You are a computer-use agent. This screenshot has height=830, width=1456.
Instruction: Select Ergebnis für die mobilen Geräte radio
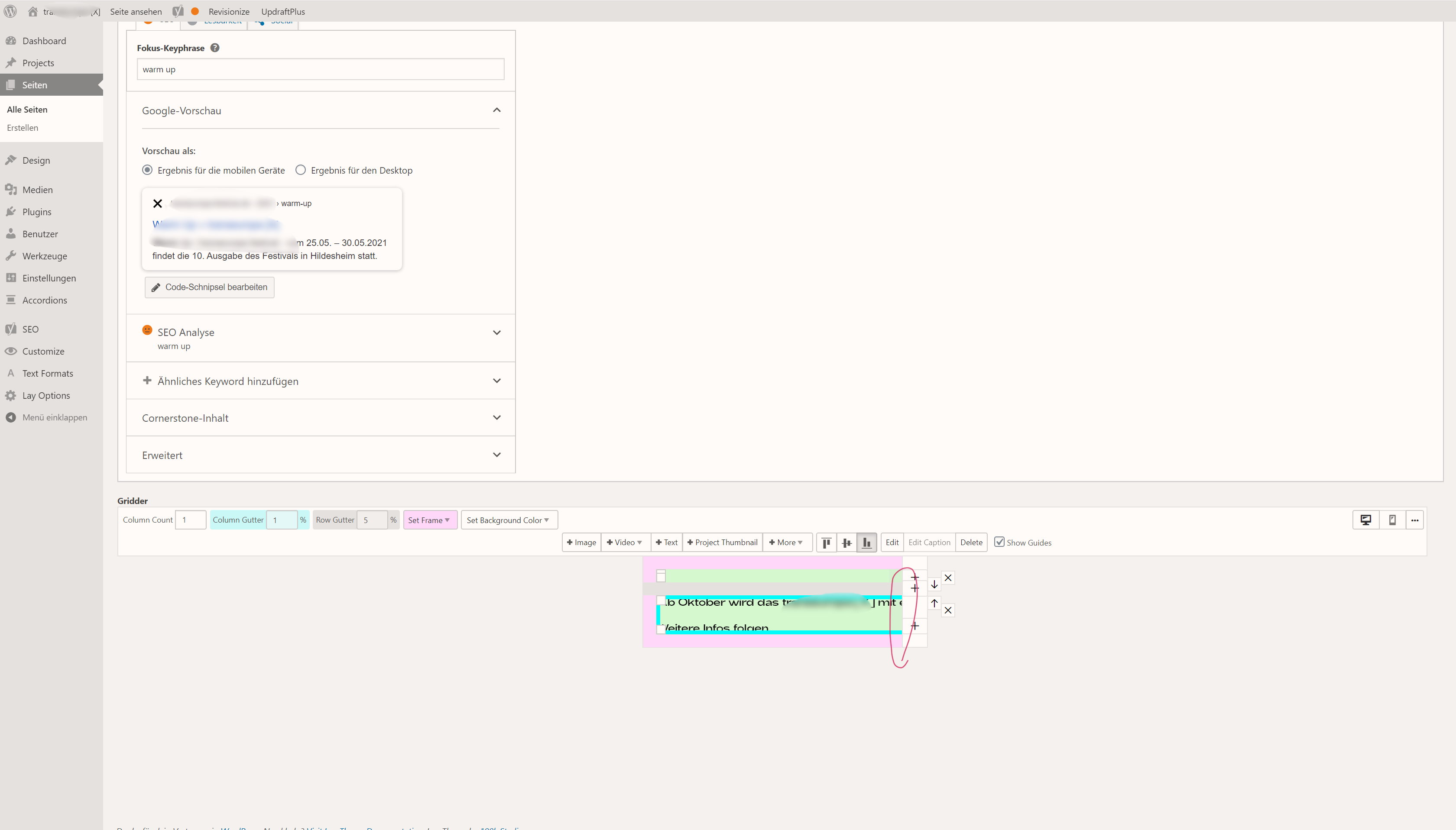coord(147,170)
